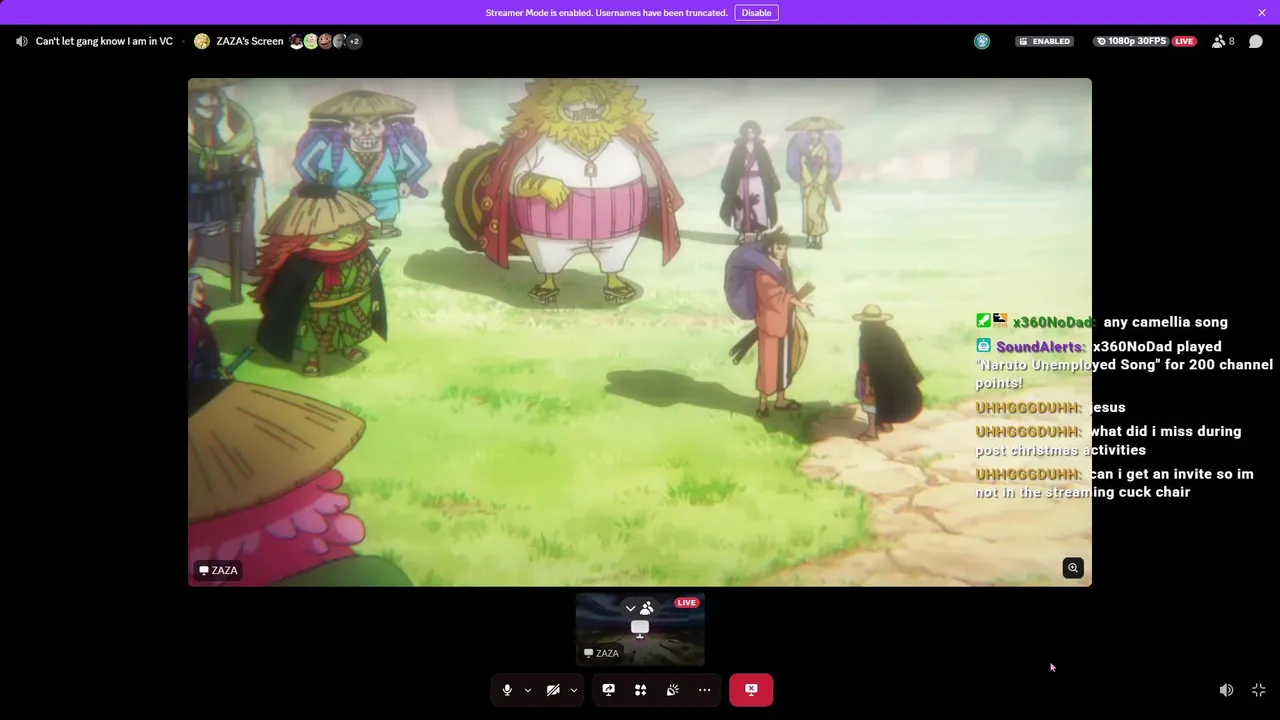
Task: Turn on the camera
Action: point(553,690)
